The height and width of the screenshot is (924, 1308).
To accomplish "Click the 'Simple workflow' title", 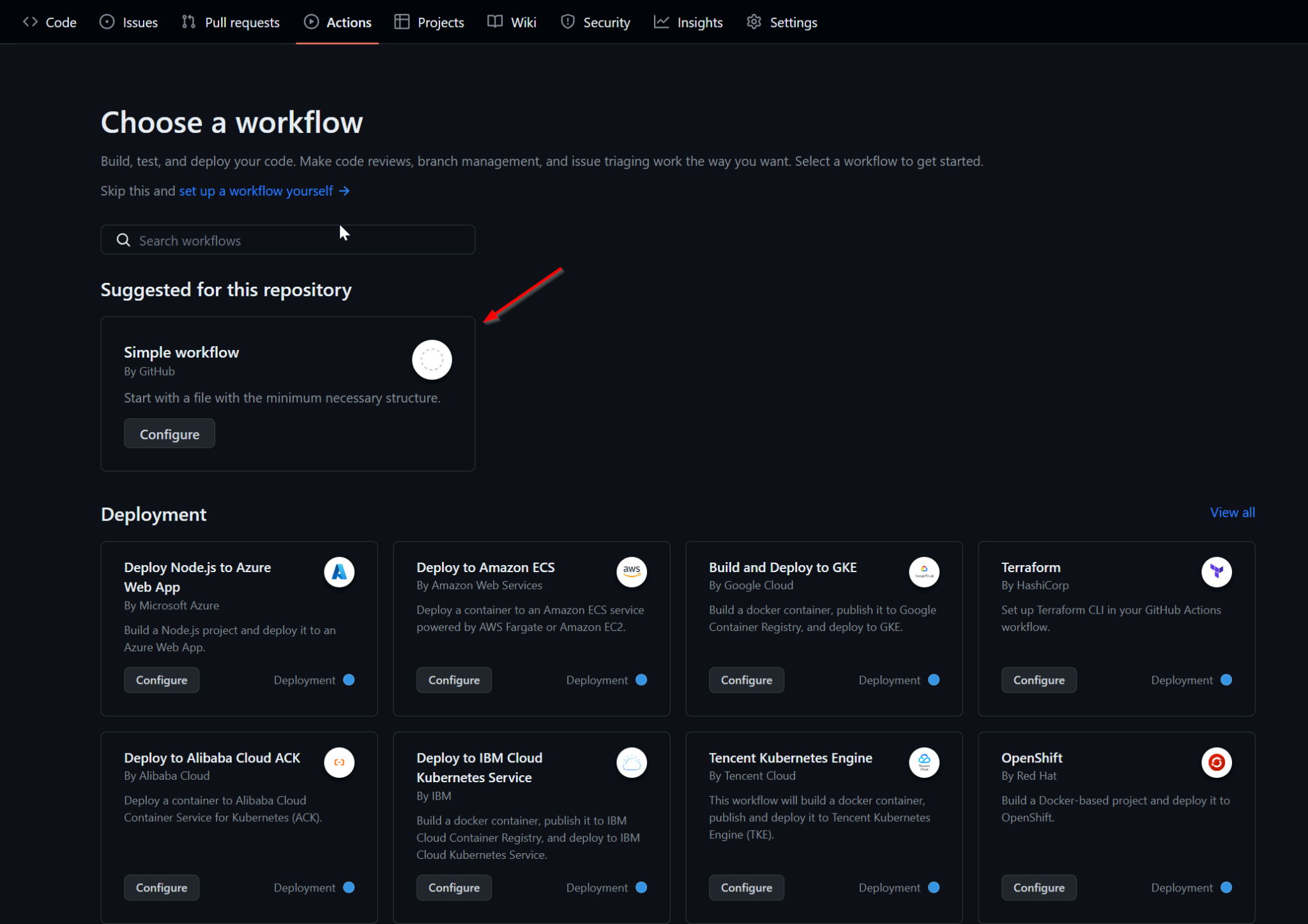I will point(181,352).
